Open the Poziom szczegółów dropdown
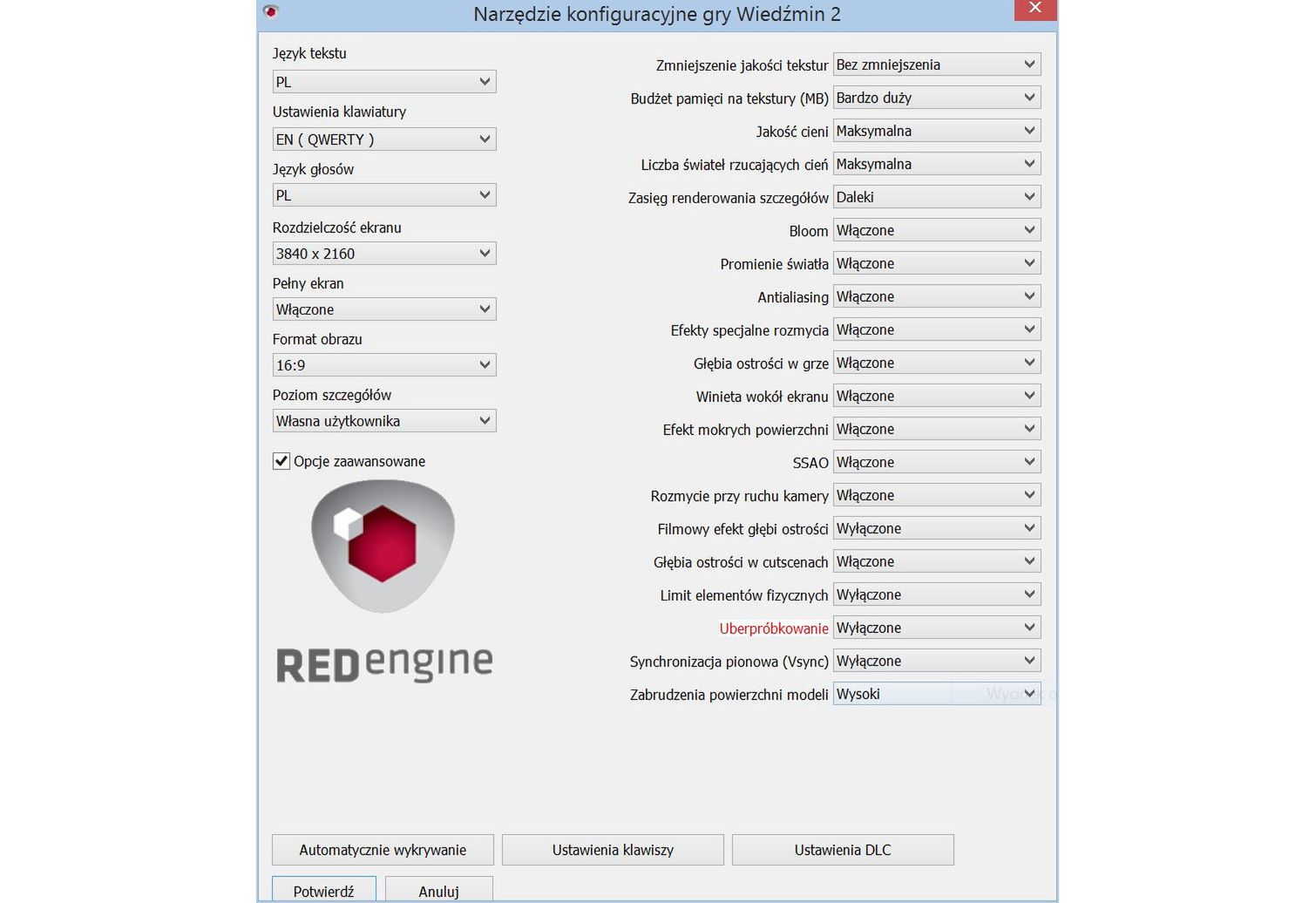Screen dimensions: 1316x903 (x=384, y=421)
